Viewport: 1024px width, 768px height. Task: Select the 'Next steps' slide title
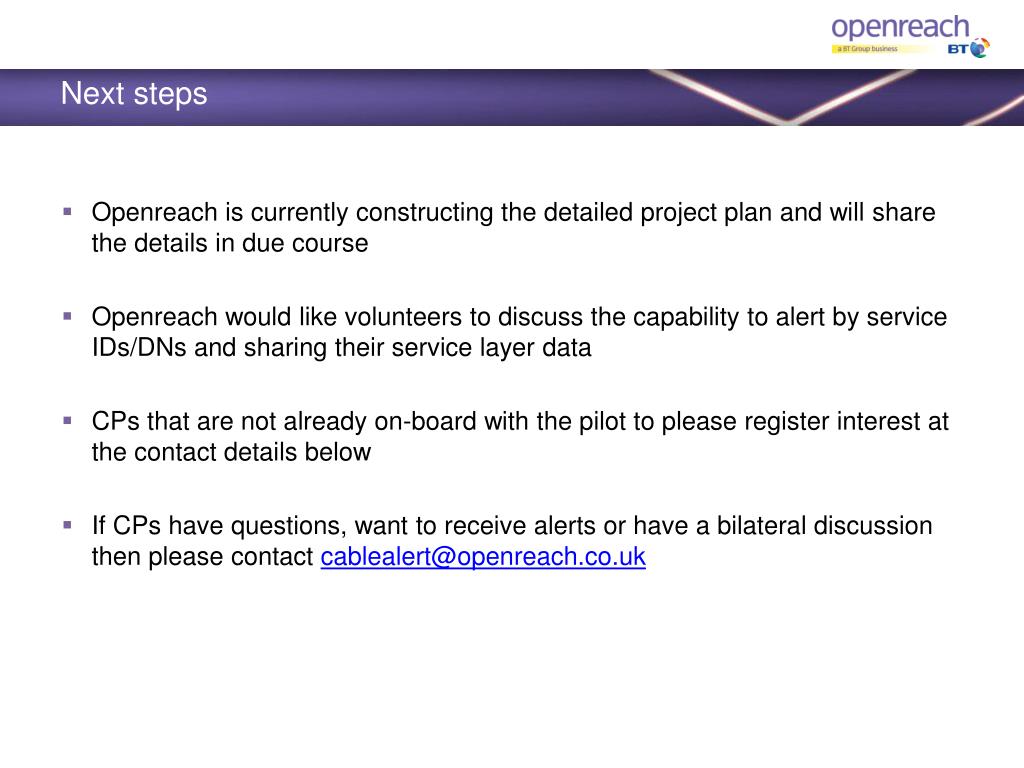coord(134,94)
